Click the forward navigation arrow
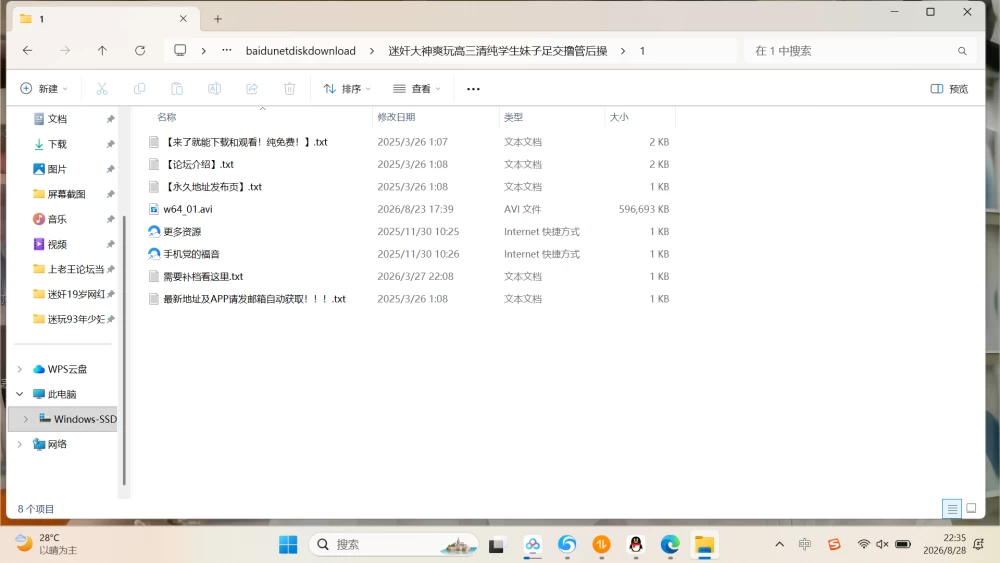1000x563 pixels. click(64, 51)
